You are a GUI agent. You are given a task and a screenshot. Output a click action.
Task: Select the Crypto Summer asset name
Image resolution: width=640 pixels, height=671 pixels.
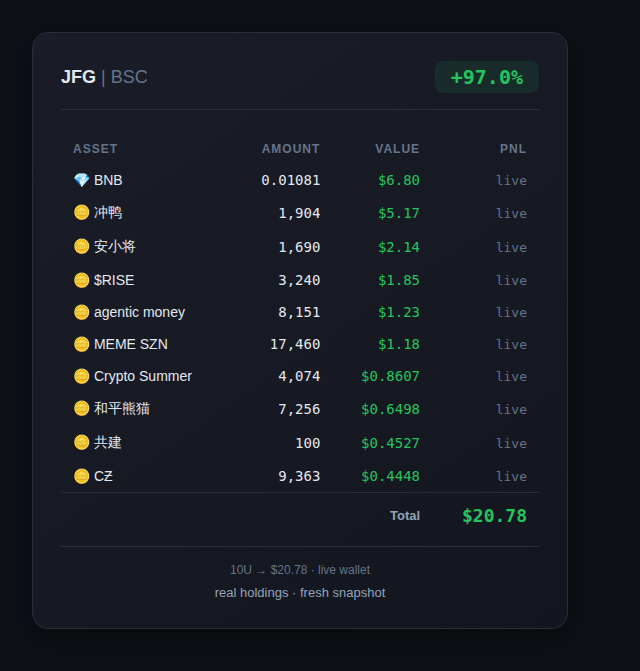[143, 376]
